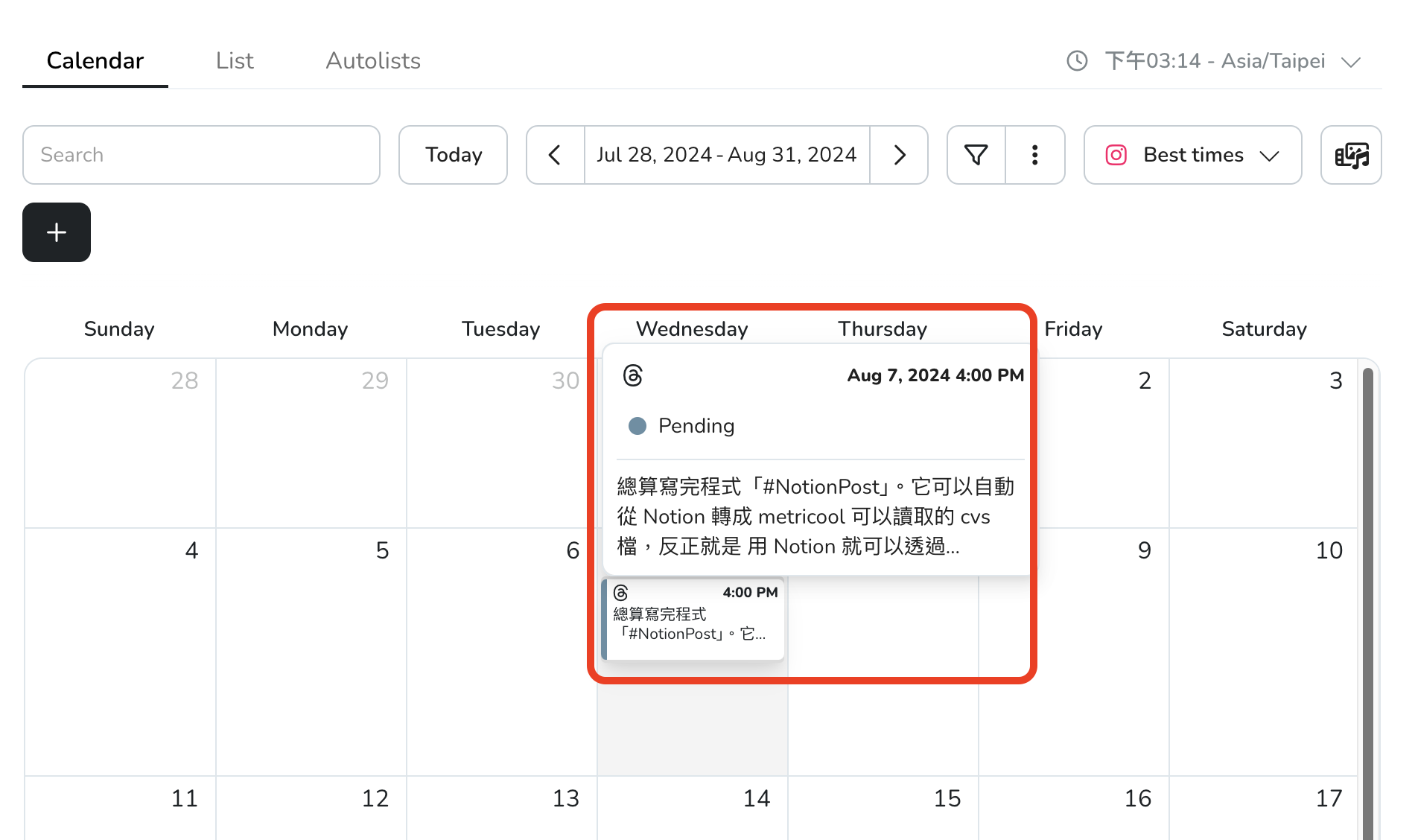Click the Pending status color dot
The width and height of the screenshot is (1415, 840).
point(637,426)
